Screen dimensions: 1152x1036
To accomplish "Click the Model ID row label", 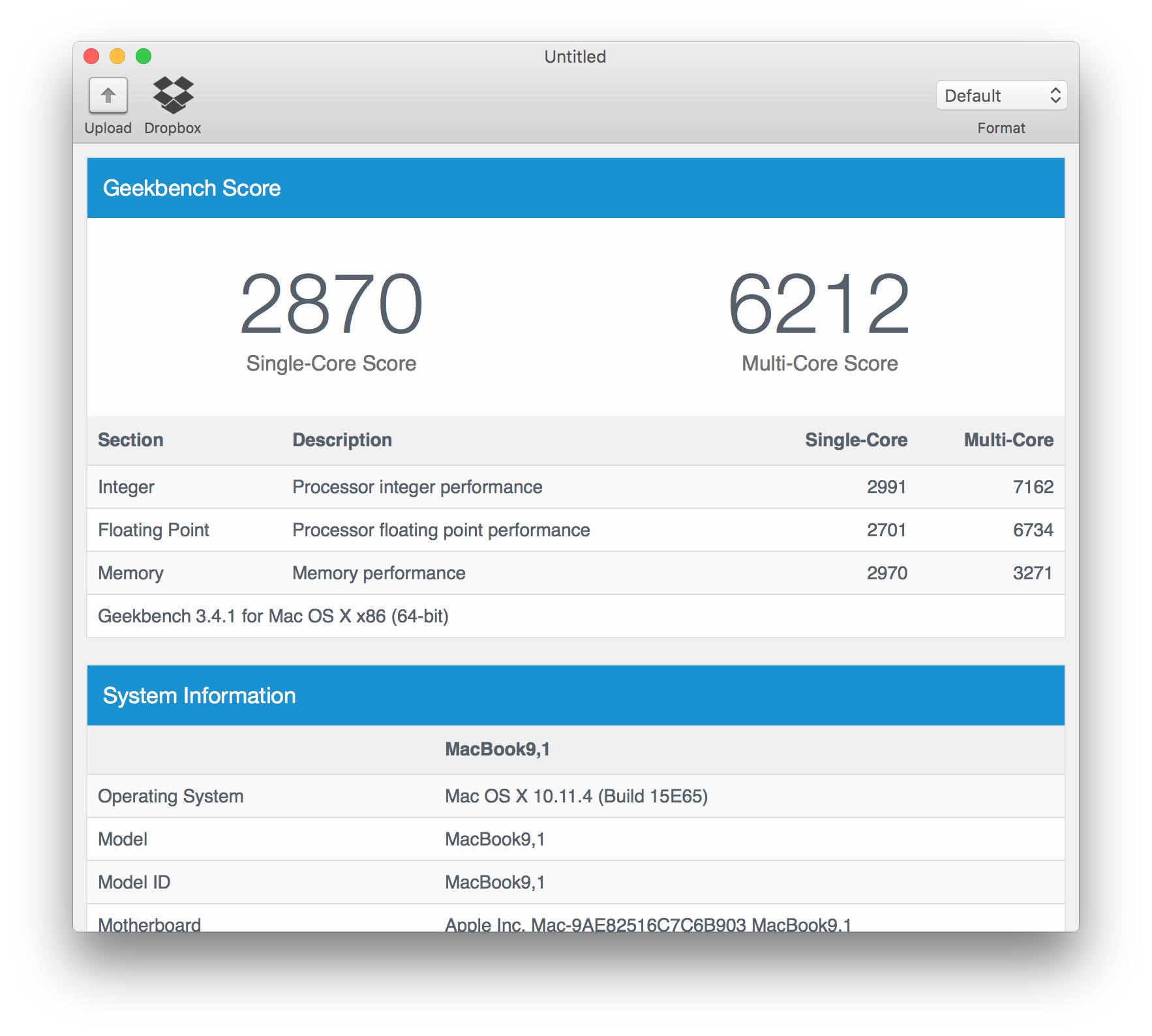I will 134,883.
